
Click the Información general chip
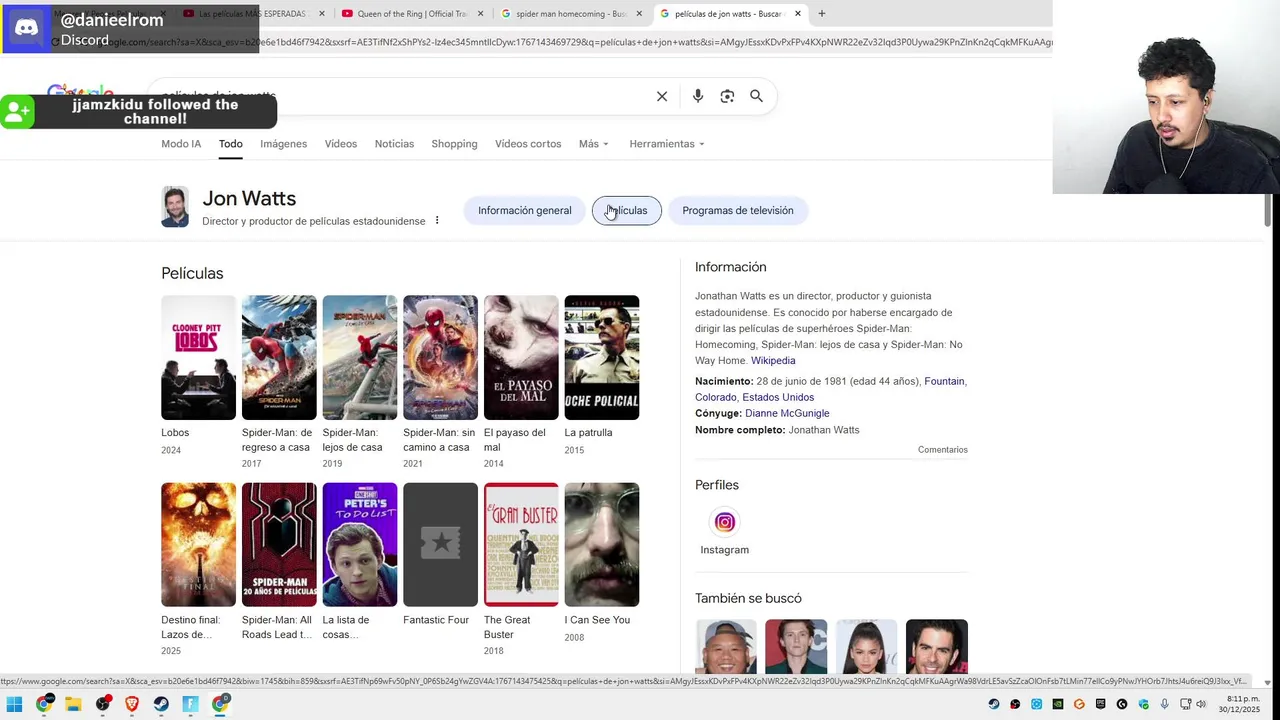(x=525, y=210)
